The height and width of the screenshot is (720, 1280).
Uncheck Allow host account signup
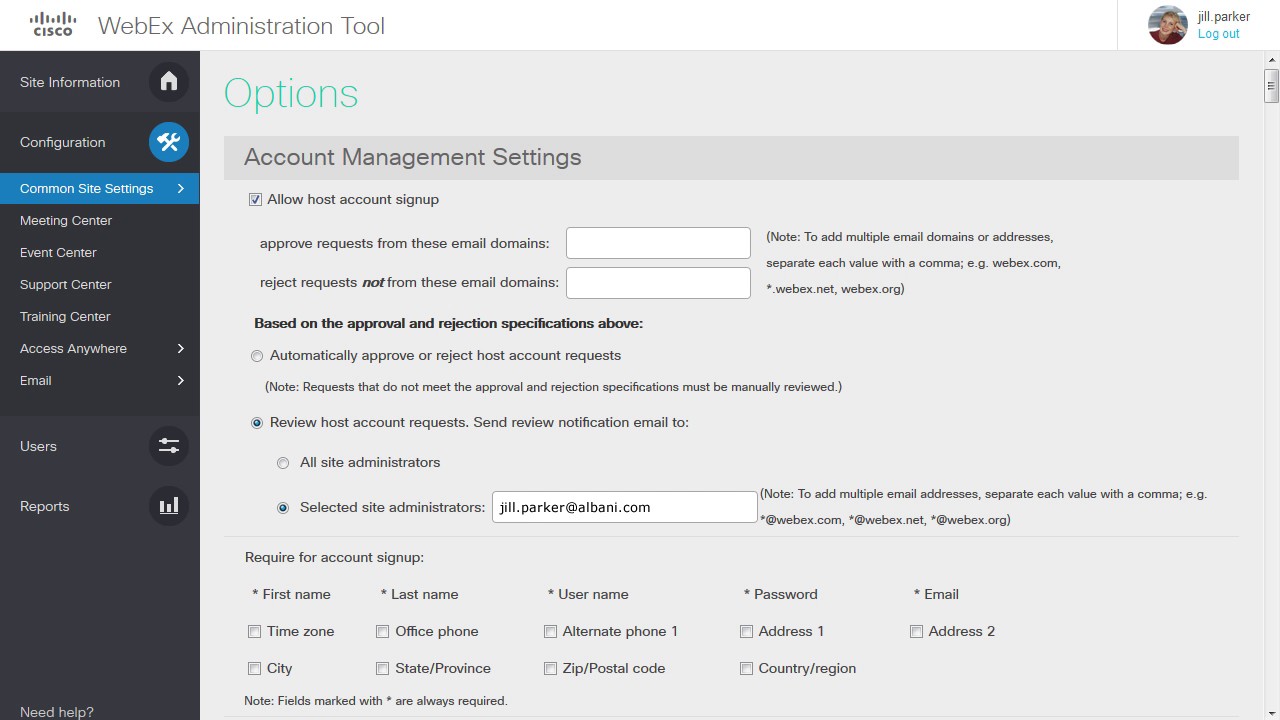[255, 200]
